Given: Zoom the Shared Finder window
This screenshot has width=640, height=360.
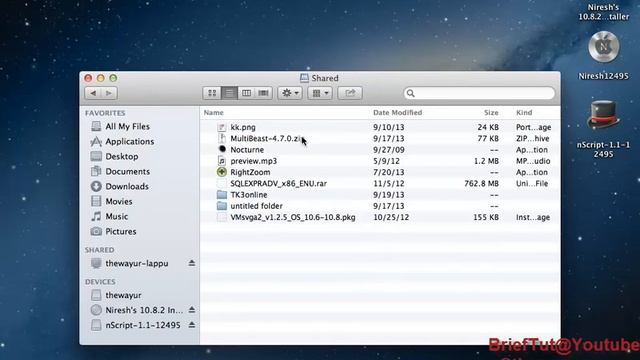Looking at the screenshot, I should 113,78.
